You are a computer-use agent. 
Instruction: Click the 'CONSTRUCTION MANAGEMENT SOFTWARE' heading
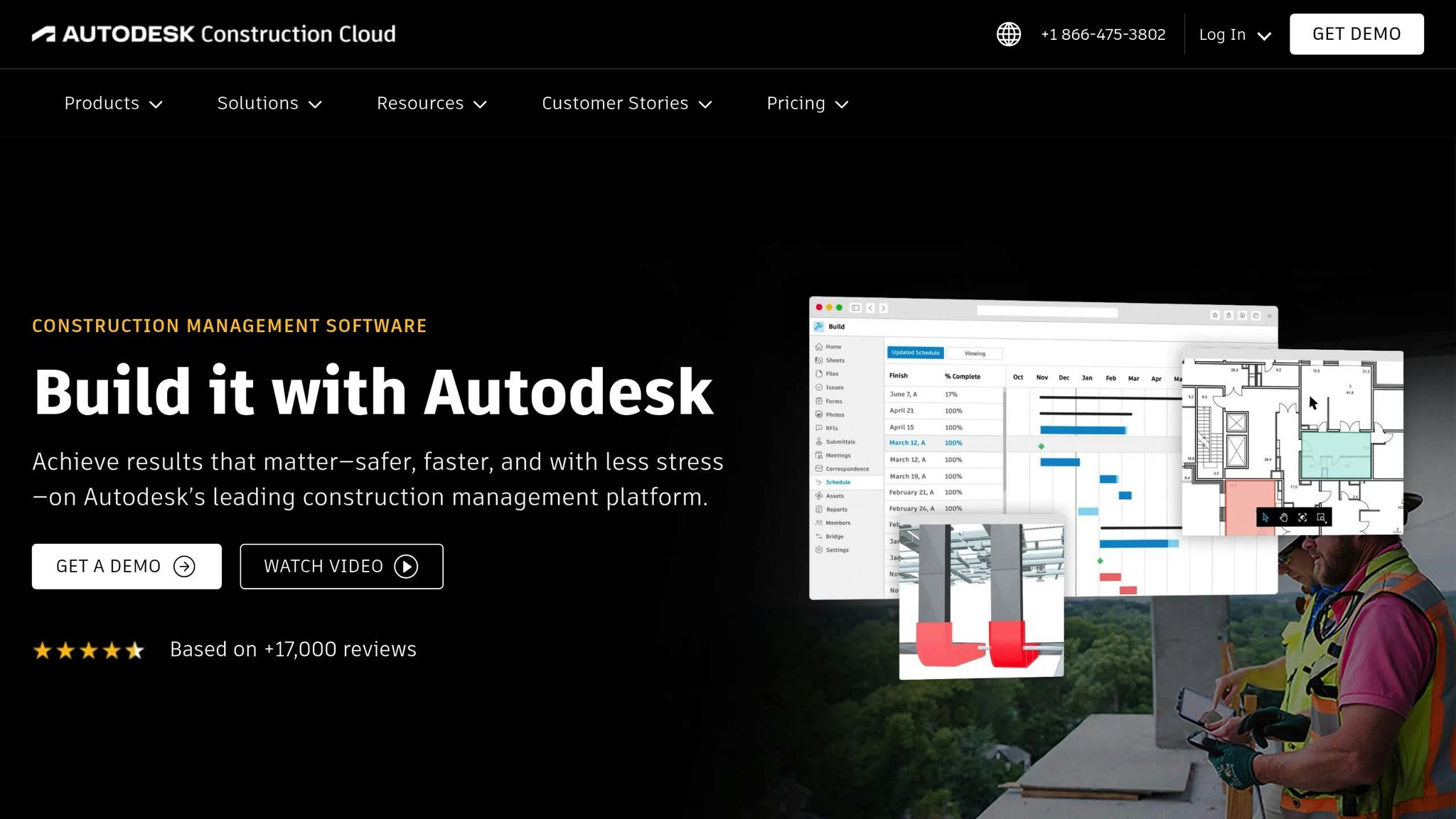pos(230,326)
